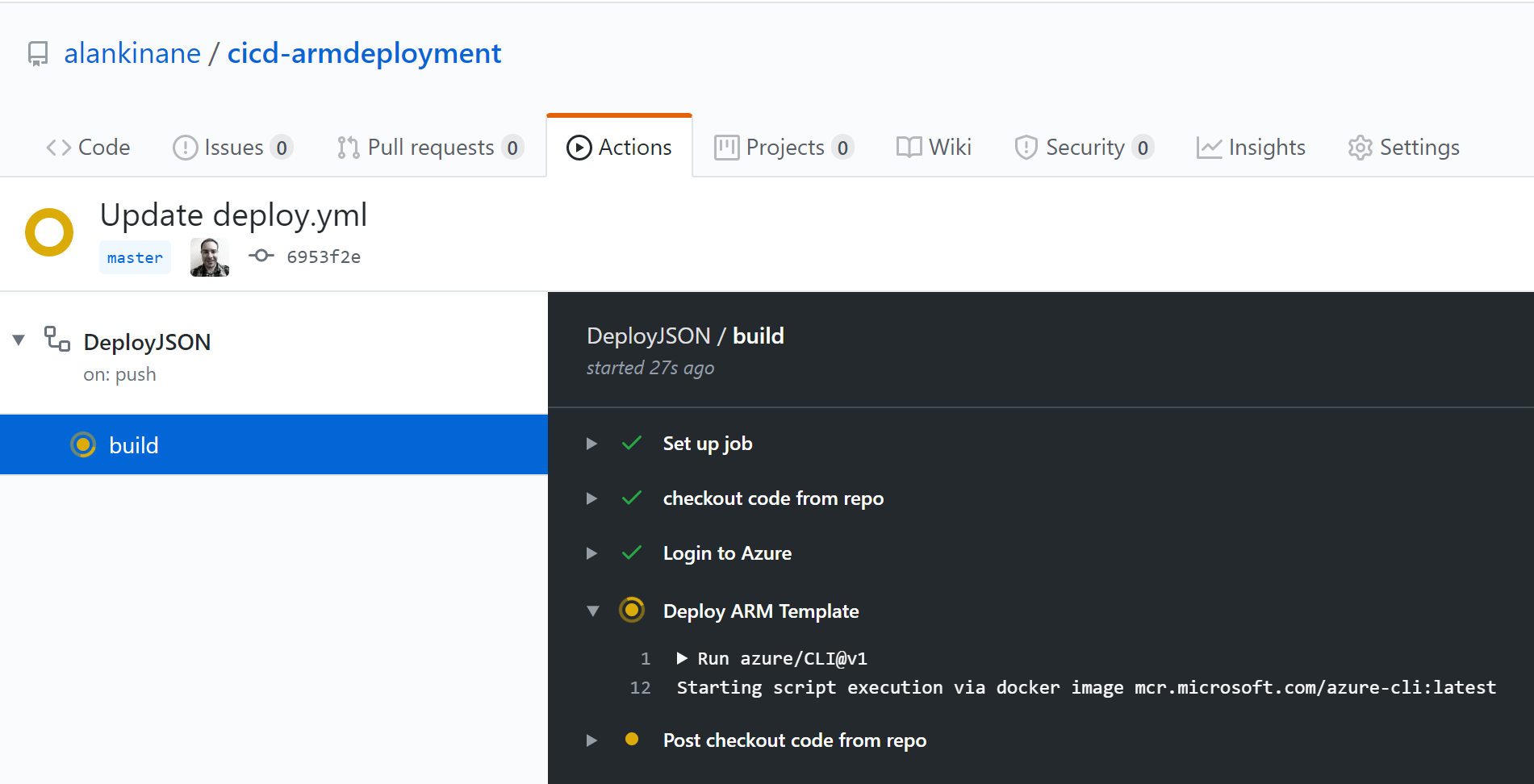Click the Issues count badge 0
The width and height of the screenshot is (1534, 784).
282,148
